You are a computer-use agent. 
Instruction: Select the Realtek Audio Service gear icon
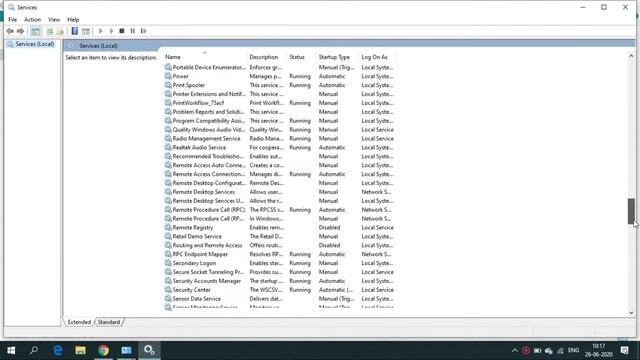tap(168, 147)
